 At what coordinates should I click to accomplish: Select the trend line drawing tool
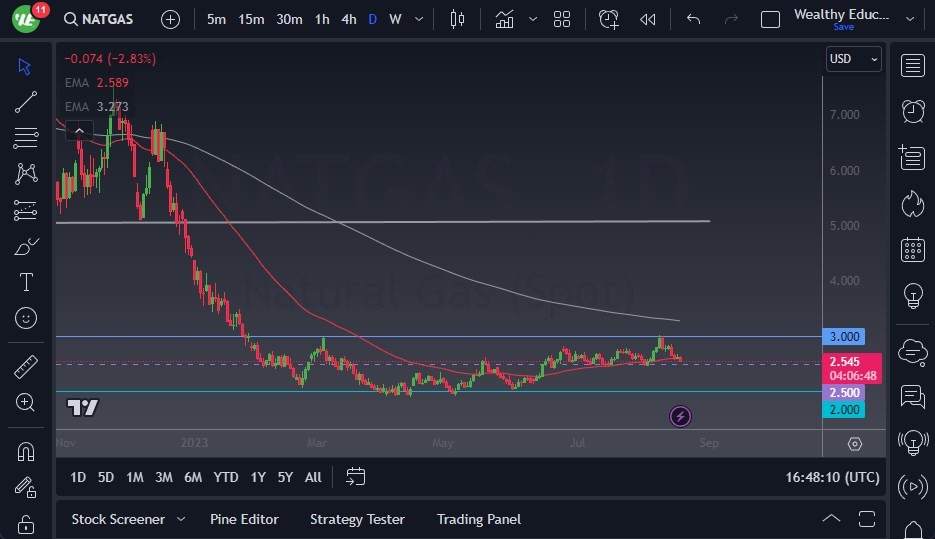26,102
